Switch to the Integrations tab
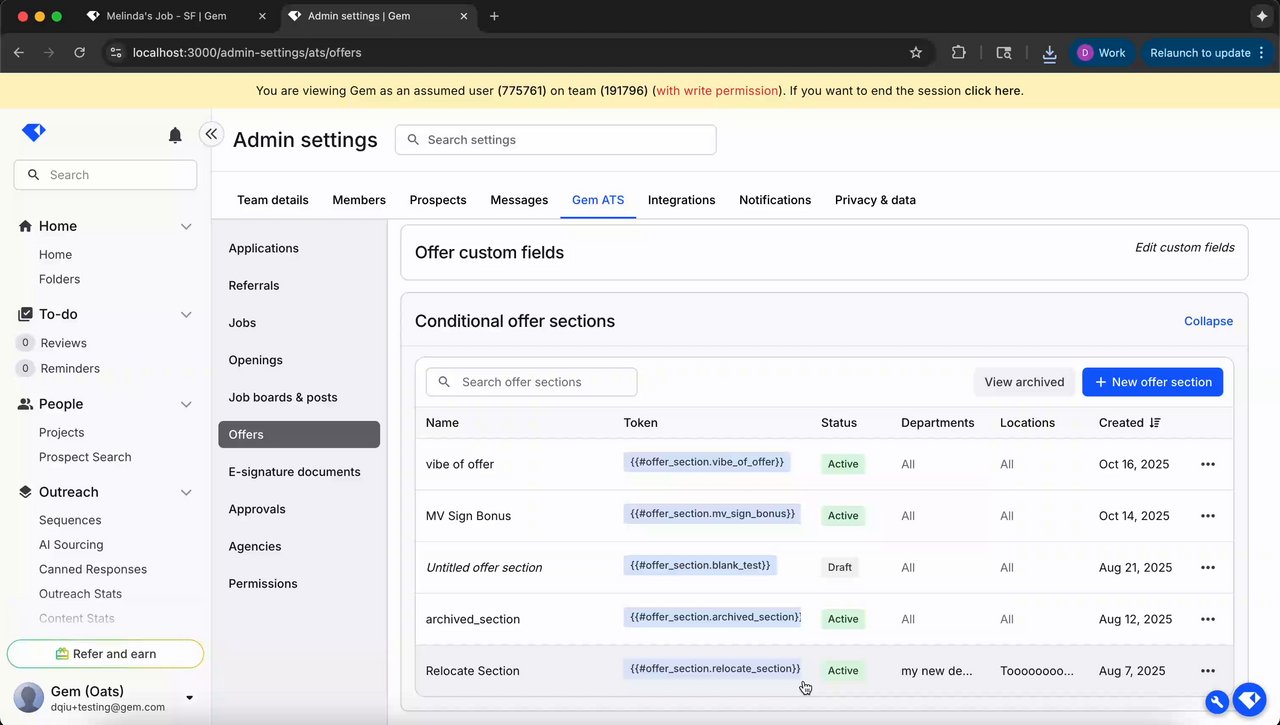 point(681,200)
